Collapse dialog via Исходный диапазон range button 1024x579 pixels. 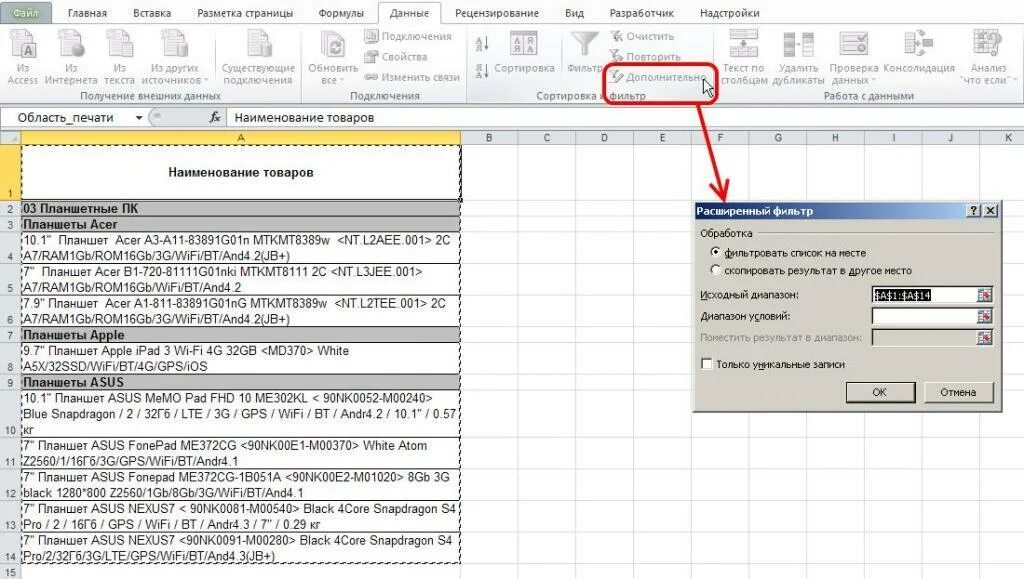click(984, 295)
